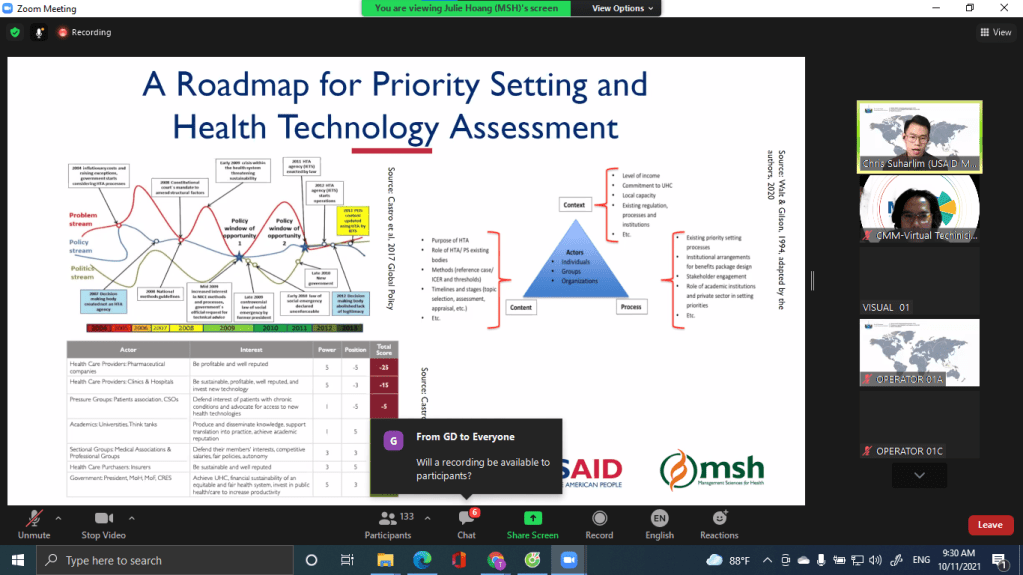Open chat message from GD notification
The height and width of the screenshot is (575, 1023).
[x=466, y=455]
